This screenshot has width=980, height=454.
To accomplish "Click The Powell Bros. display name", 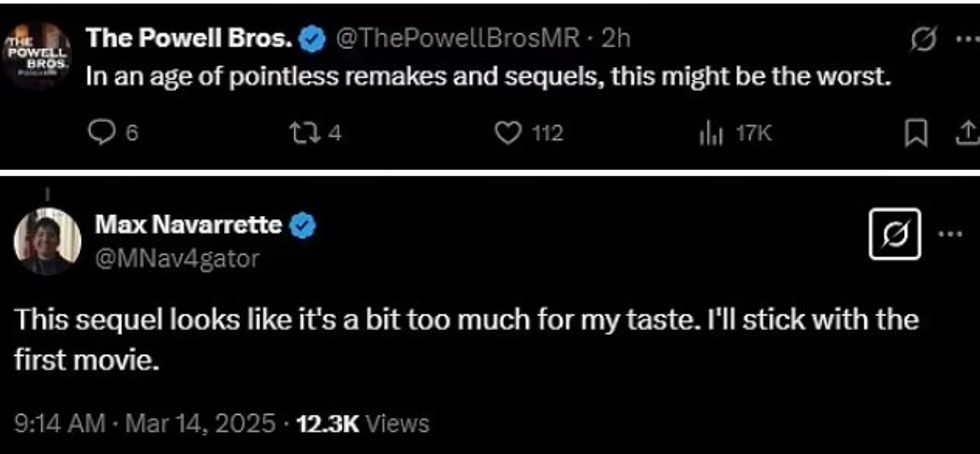I will (190, 39).
